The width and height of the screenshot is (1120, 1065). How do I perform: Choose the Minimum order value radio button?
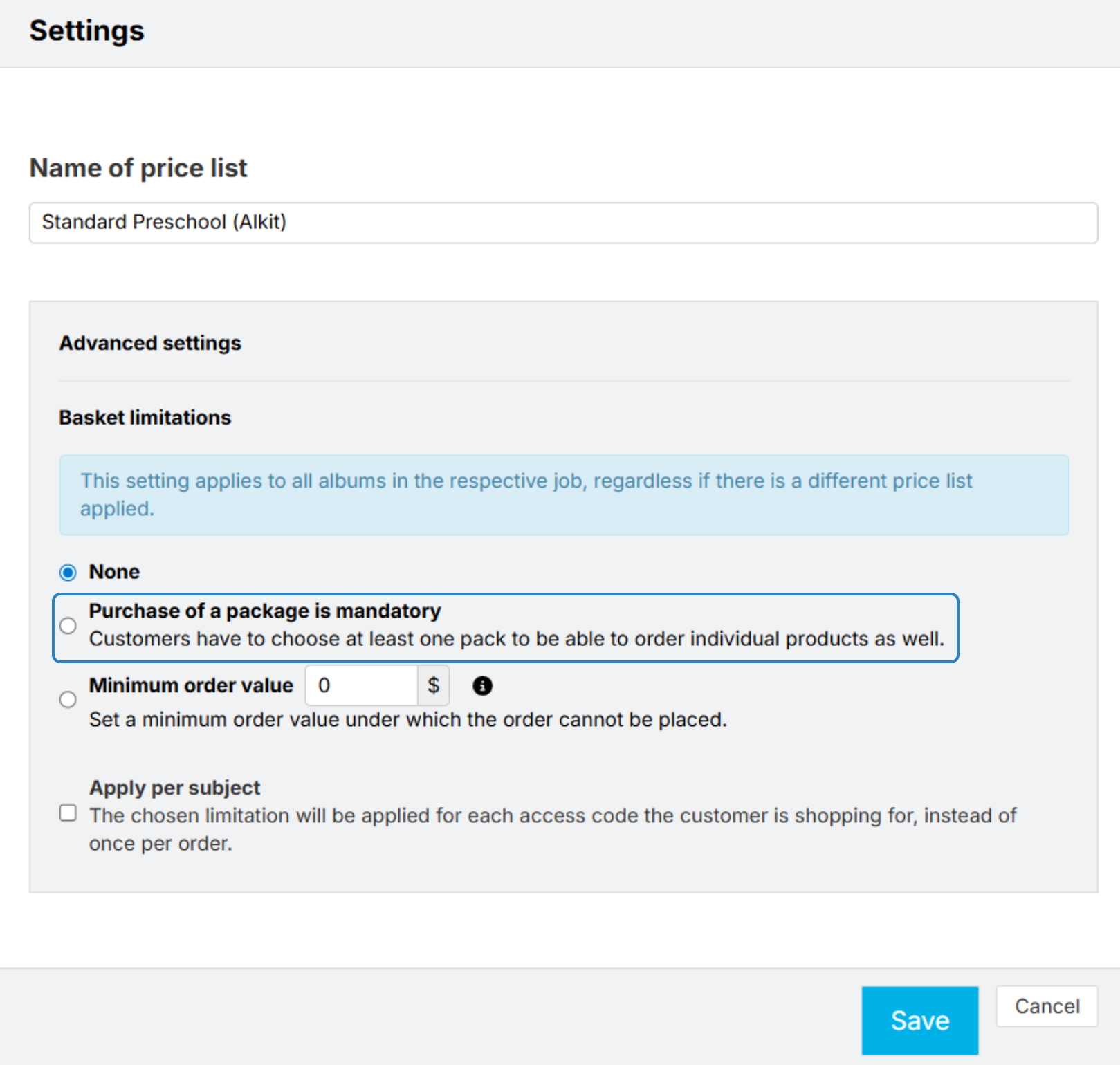[x=68, y=700]
